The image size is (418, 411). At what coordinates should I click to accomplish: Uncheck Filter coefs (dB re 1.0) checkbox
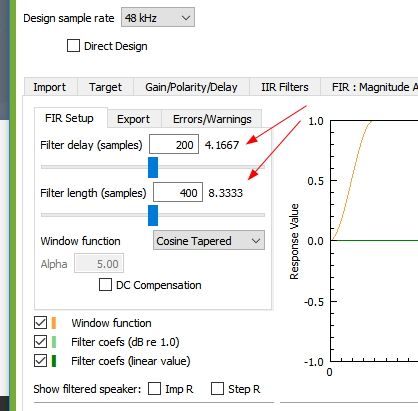(x=41, y=342)
